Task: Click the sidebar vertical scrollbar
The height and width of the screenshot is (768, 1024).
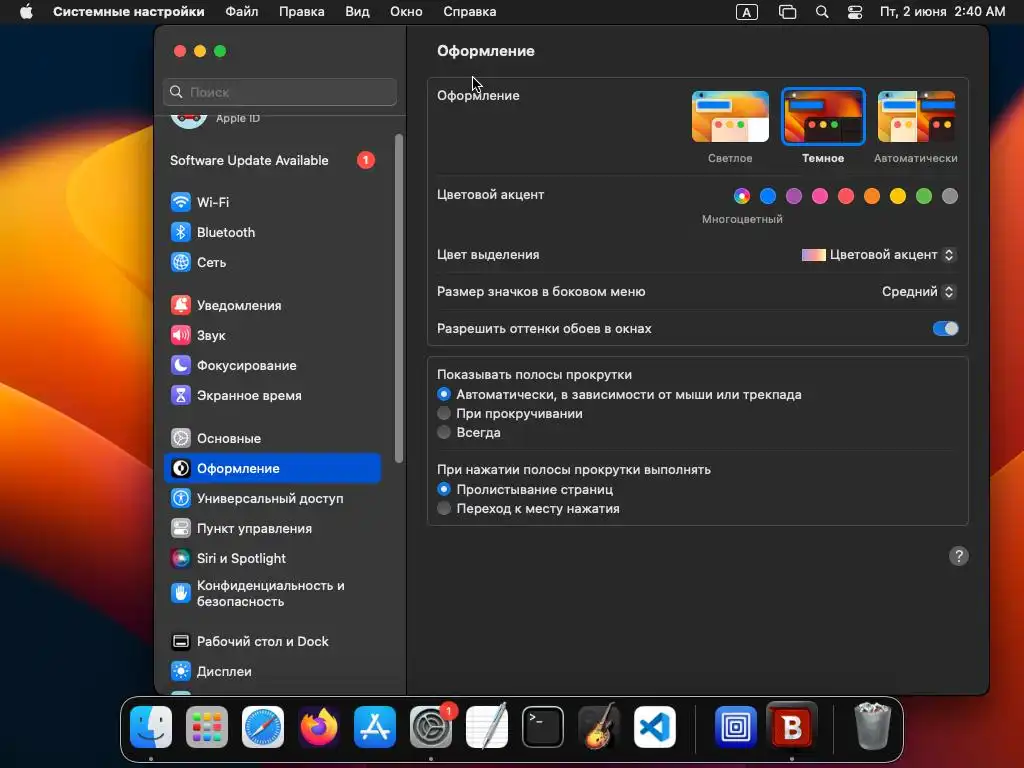Action: [x=398, y=298]
